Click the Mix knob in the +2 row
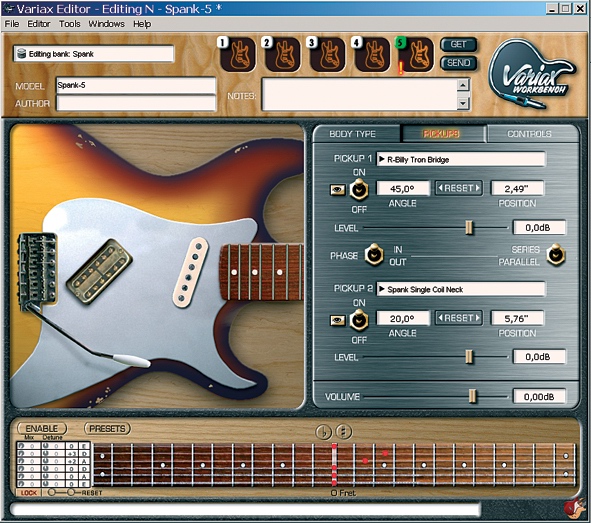 tap(21, 461)
